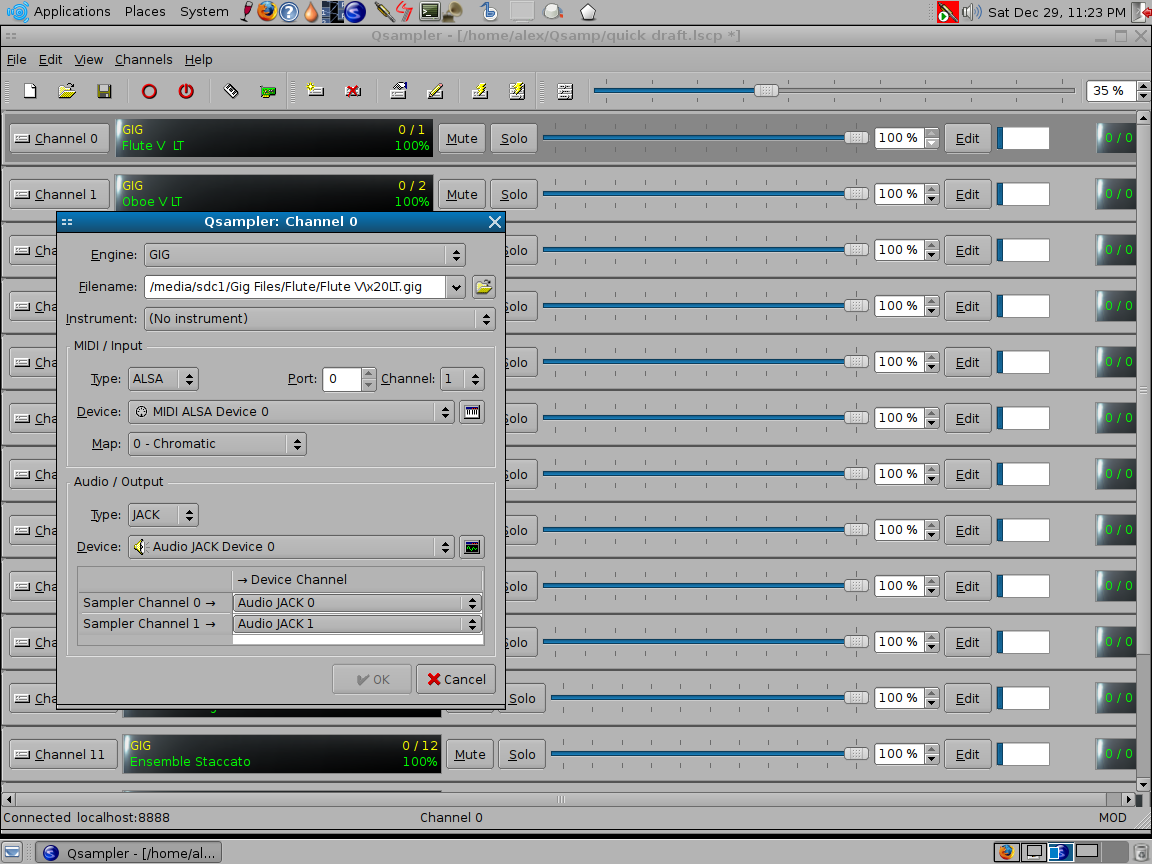Toggle Solo on Channel 11
Screen dimensions: 1152x864
click(522, 755)
